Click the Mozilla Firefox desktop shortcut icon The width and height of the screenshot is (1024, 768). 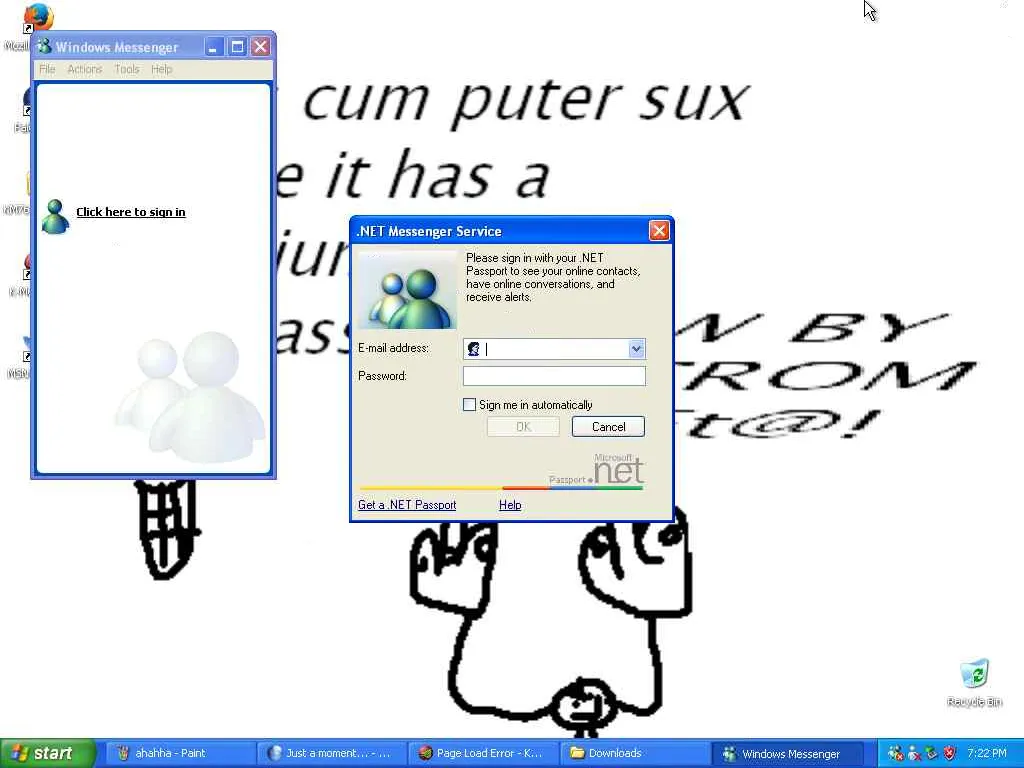[x=38, y=17]
